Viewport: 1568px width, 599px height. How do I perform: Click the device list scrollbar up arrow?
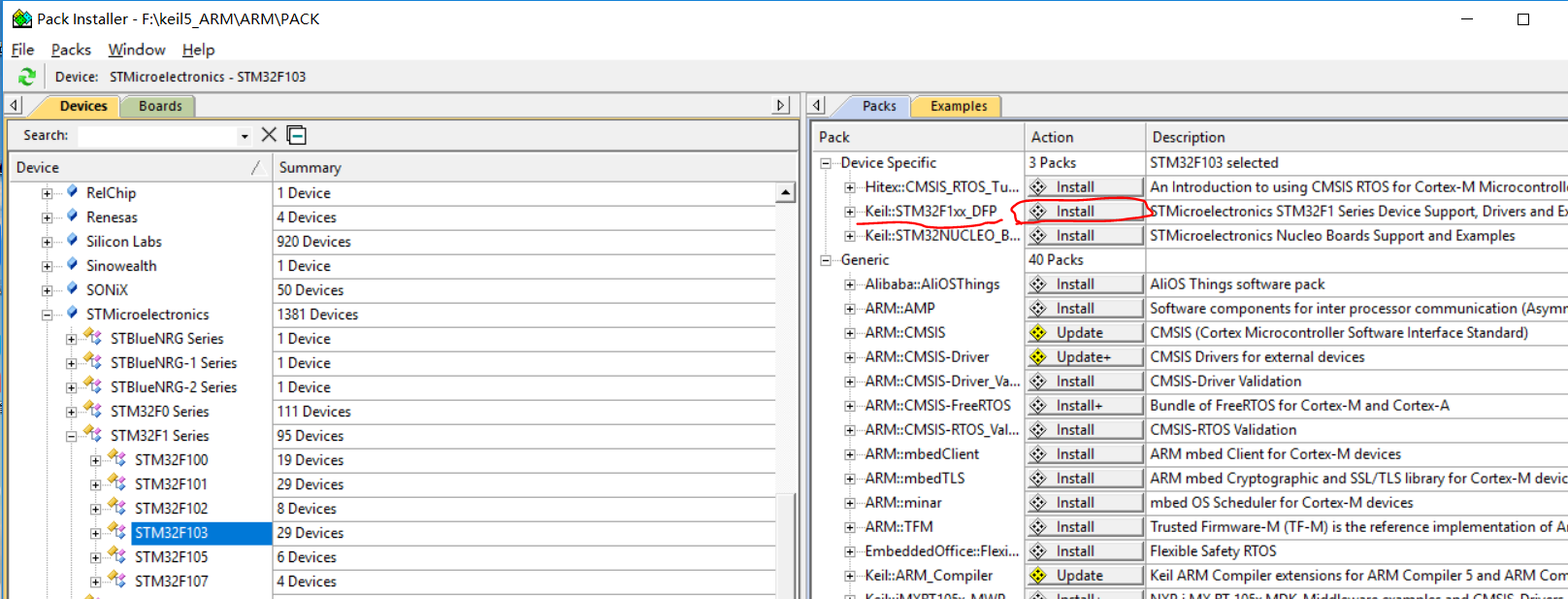pyautogui.click(x=786, y=192)
